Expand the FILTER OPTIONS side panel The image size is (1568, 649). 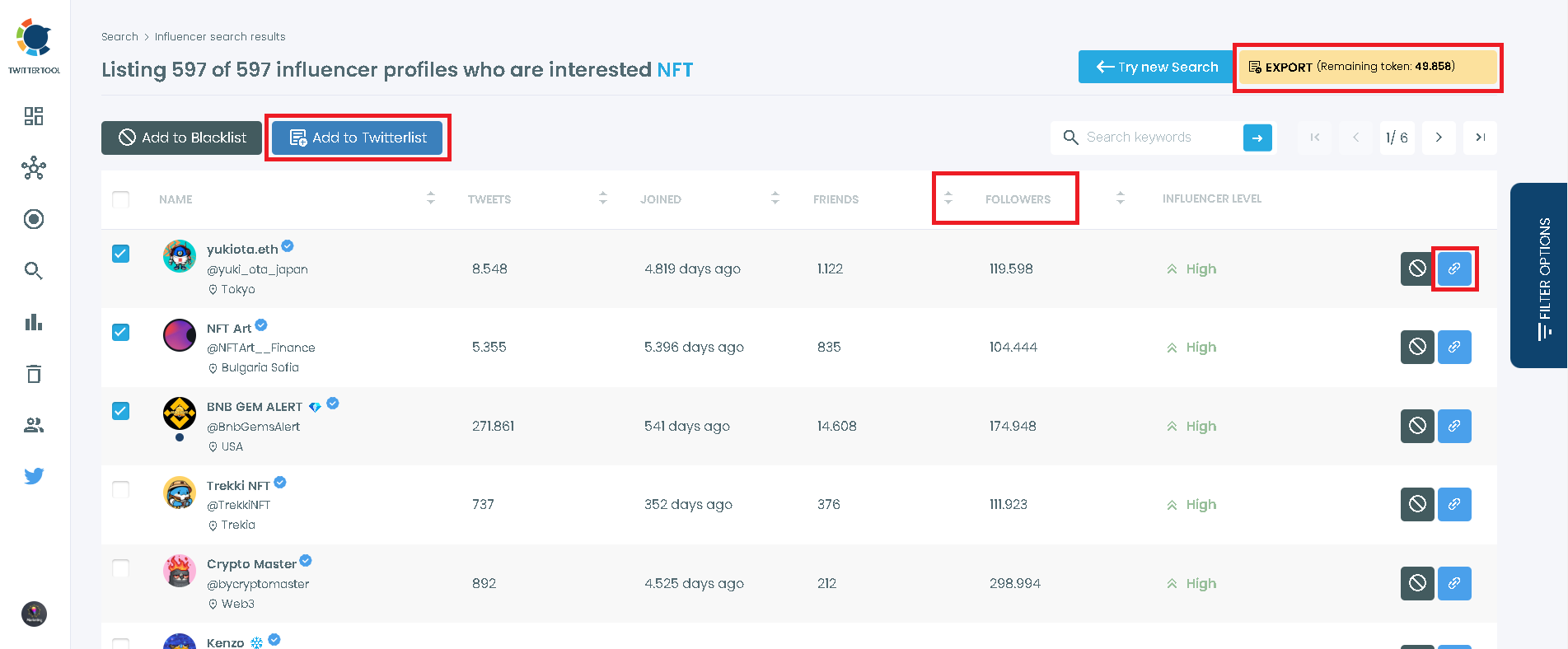pyautogui.click(x=1539, y=275)
